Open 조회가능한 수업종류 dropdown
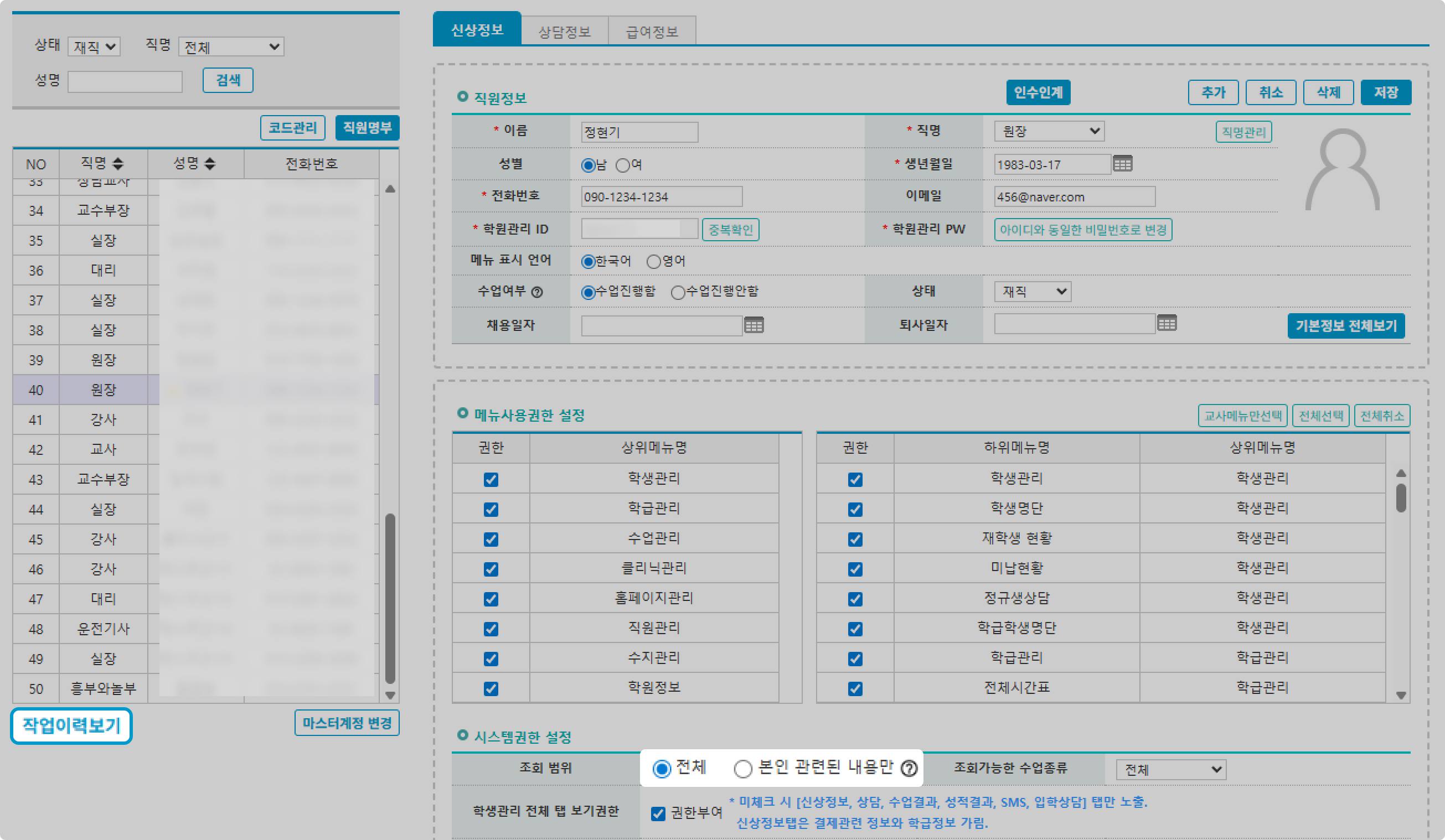 click(x=1170, y=769)
